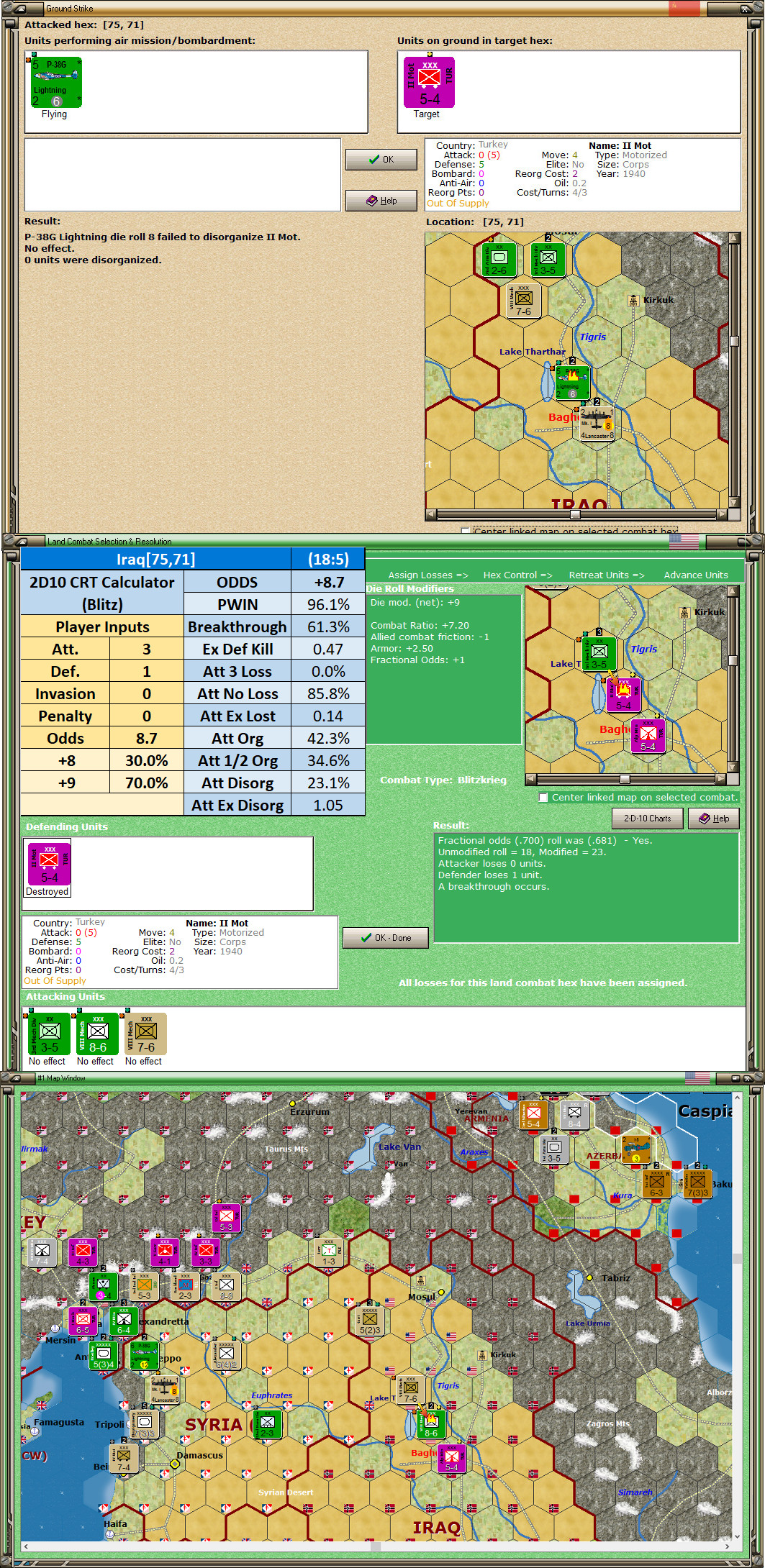Click the left scroll arrow on Land Combat map

[531, 779]
